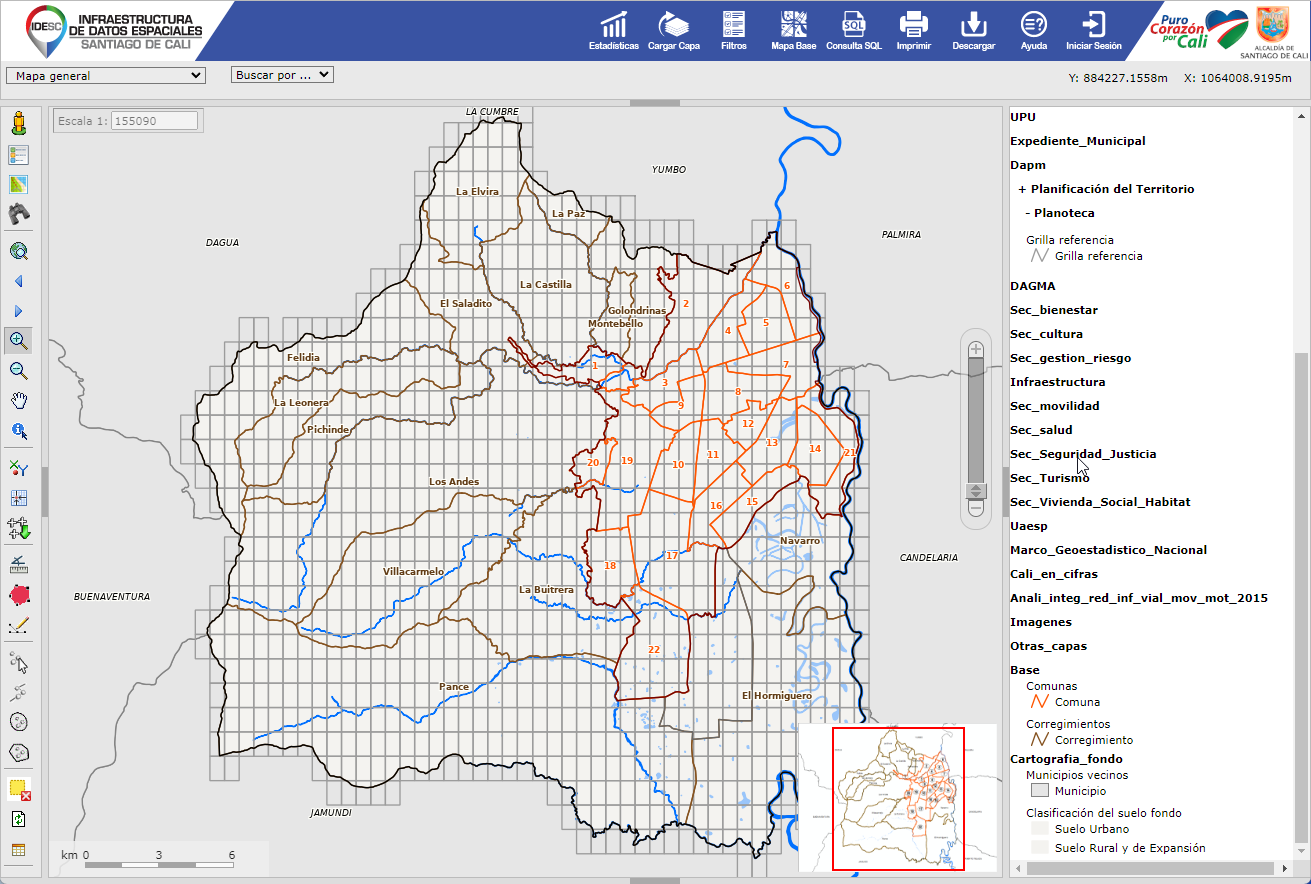Viewport: 1311px width, 884px height.
Task: Open the Buscar por dropdown
Action: click(x=282, y=75)
